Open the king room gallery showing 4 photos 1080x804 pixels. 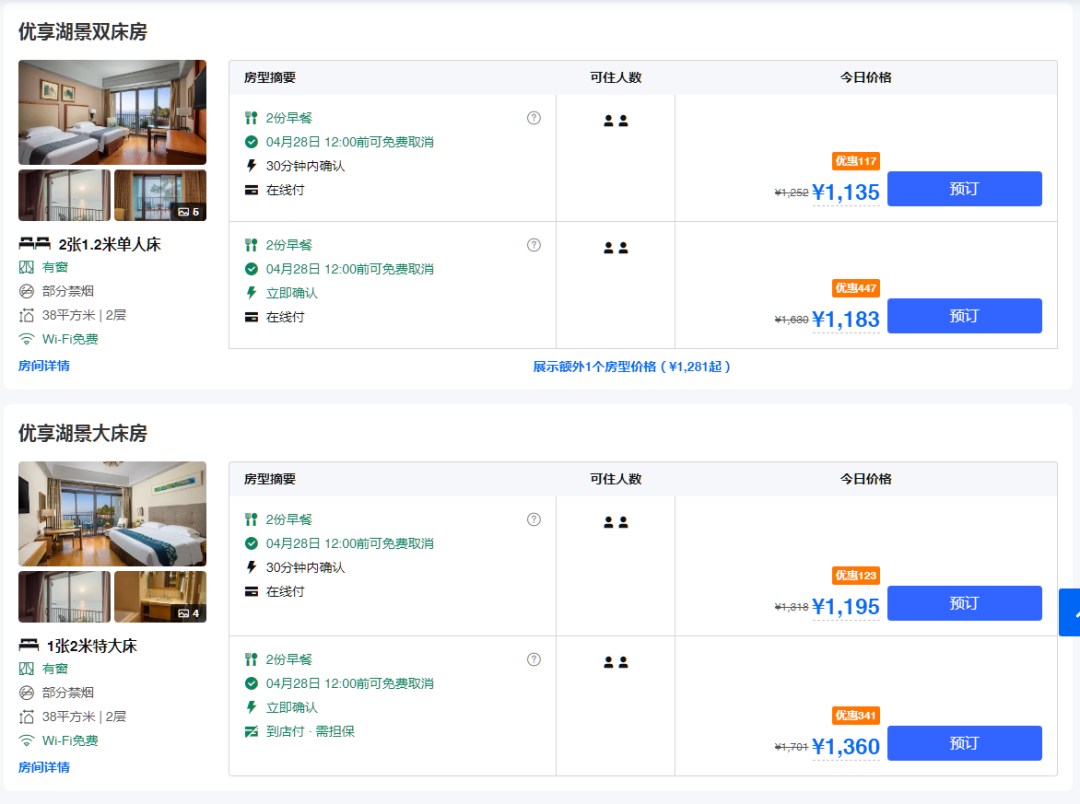click(160, 597)
